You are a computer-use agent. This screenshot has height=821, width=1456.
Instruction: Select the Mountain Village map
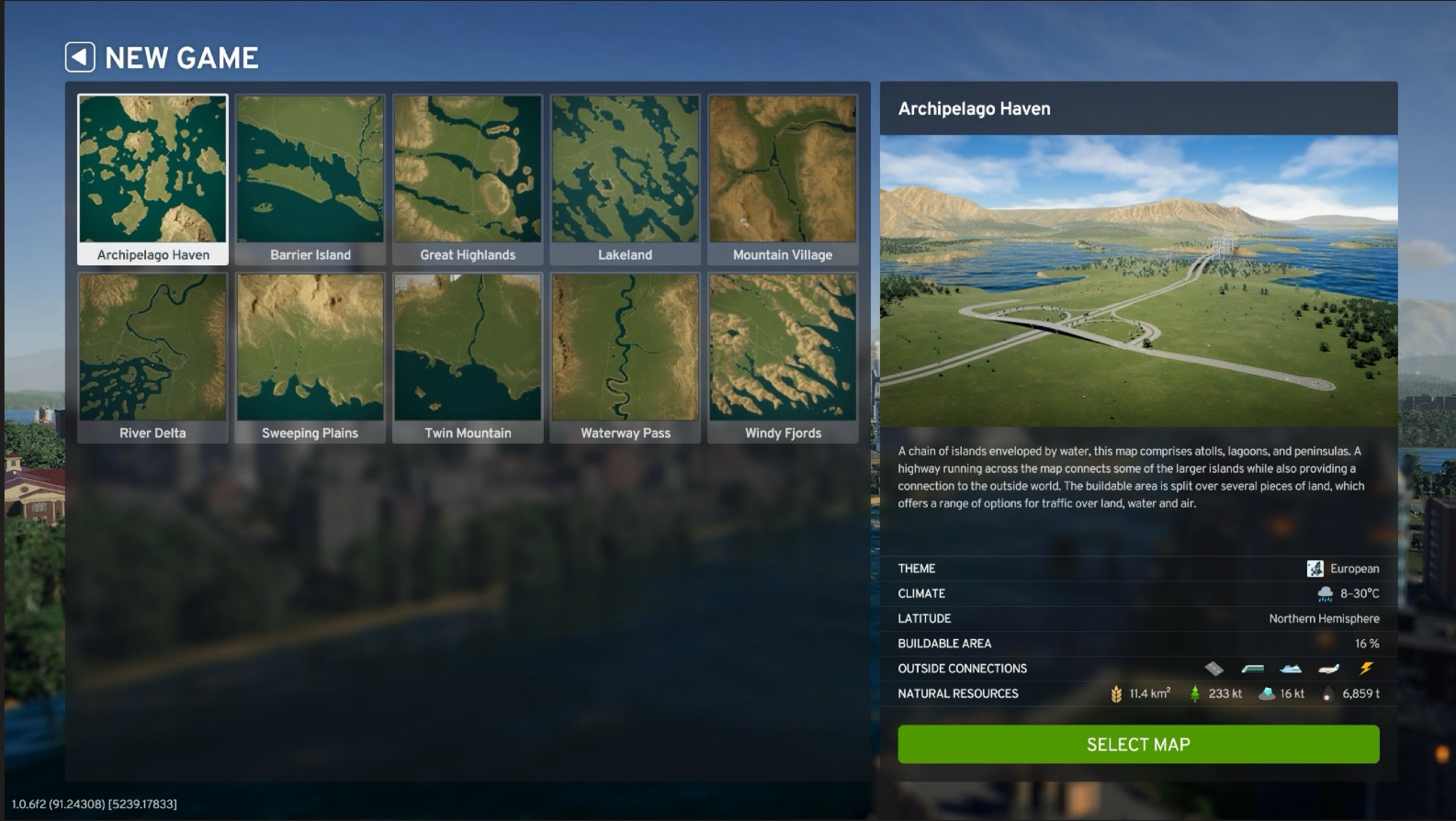click(783, 180)
